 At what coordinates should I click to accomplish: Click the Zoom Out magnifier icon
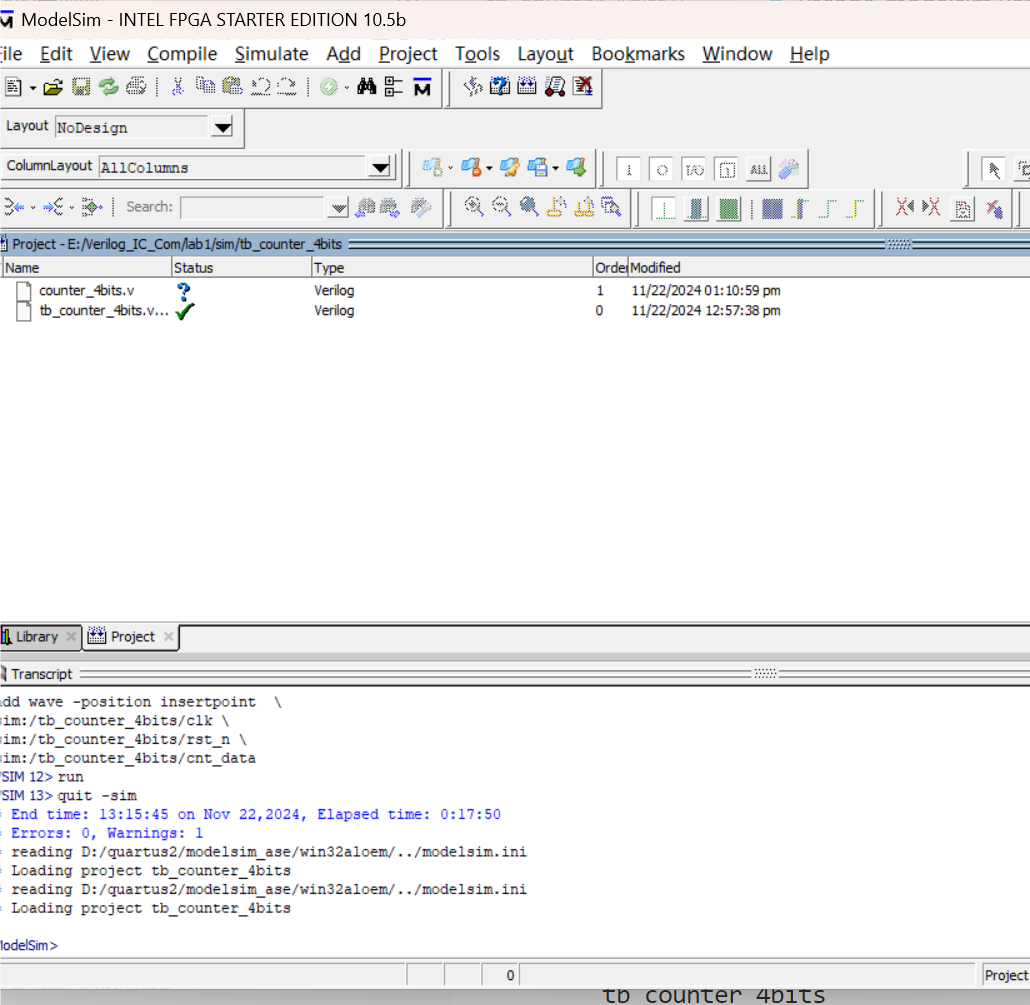tap(501, 207)
